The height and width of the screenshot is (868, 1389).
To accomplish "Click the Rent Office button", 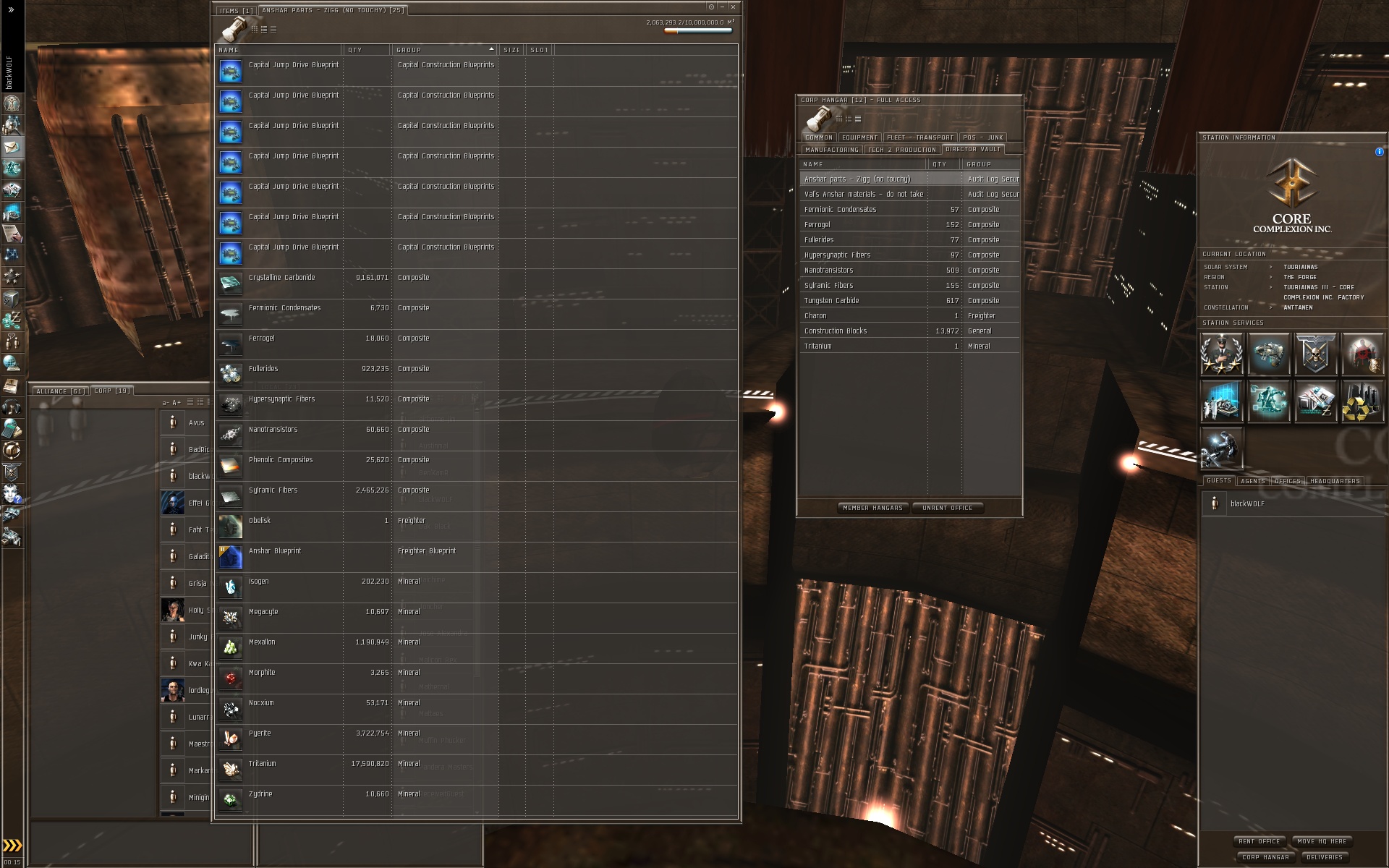I will (1259, 841).
